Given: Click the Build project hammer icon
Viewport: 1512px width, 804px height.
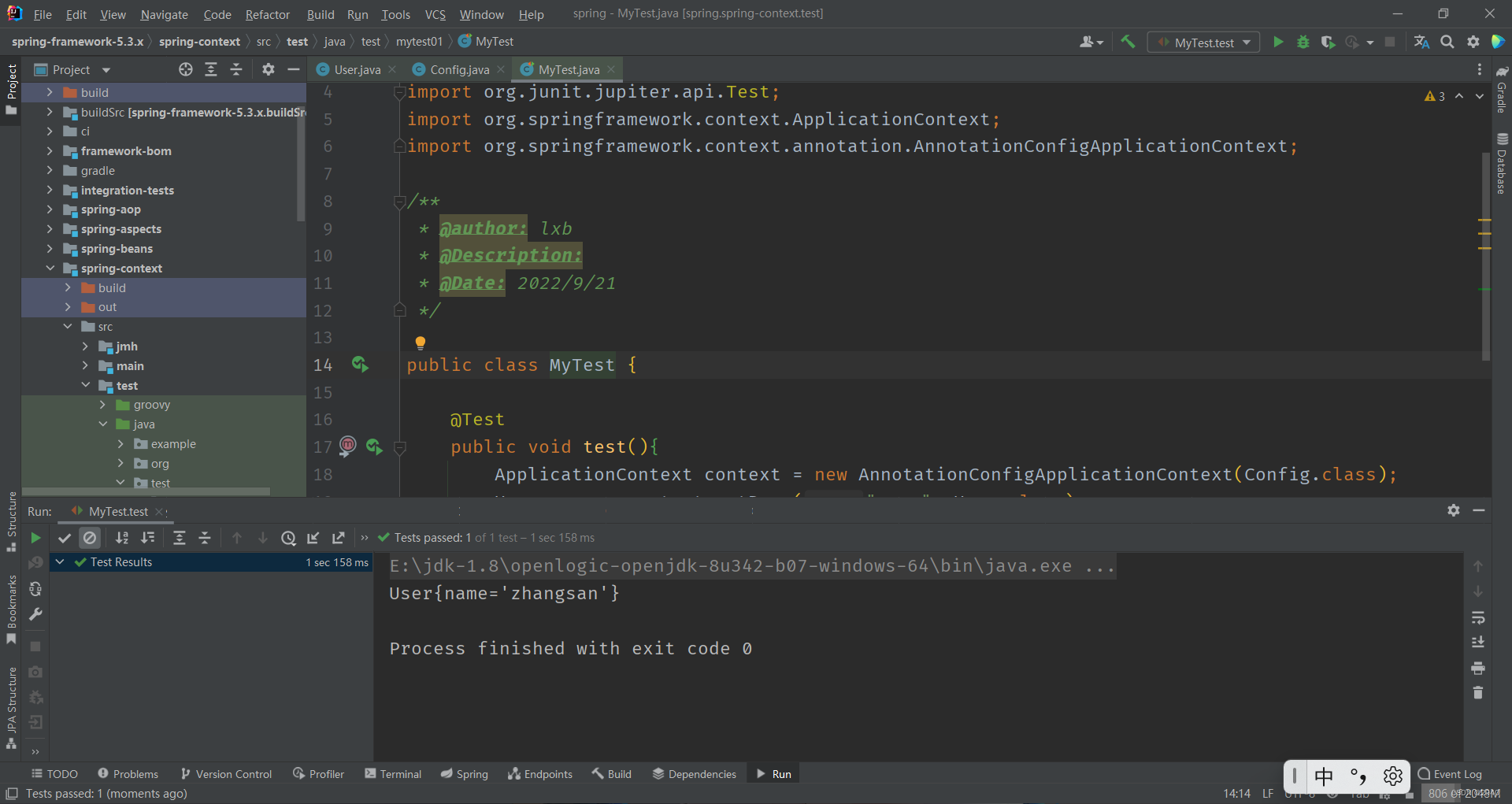Looking at the screenshot, I should 1128,42.
